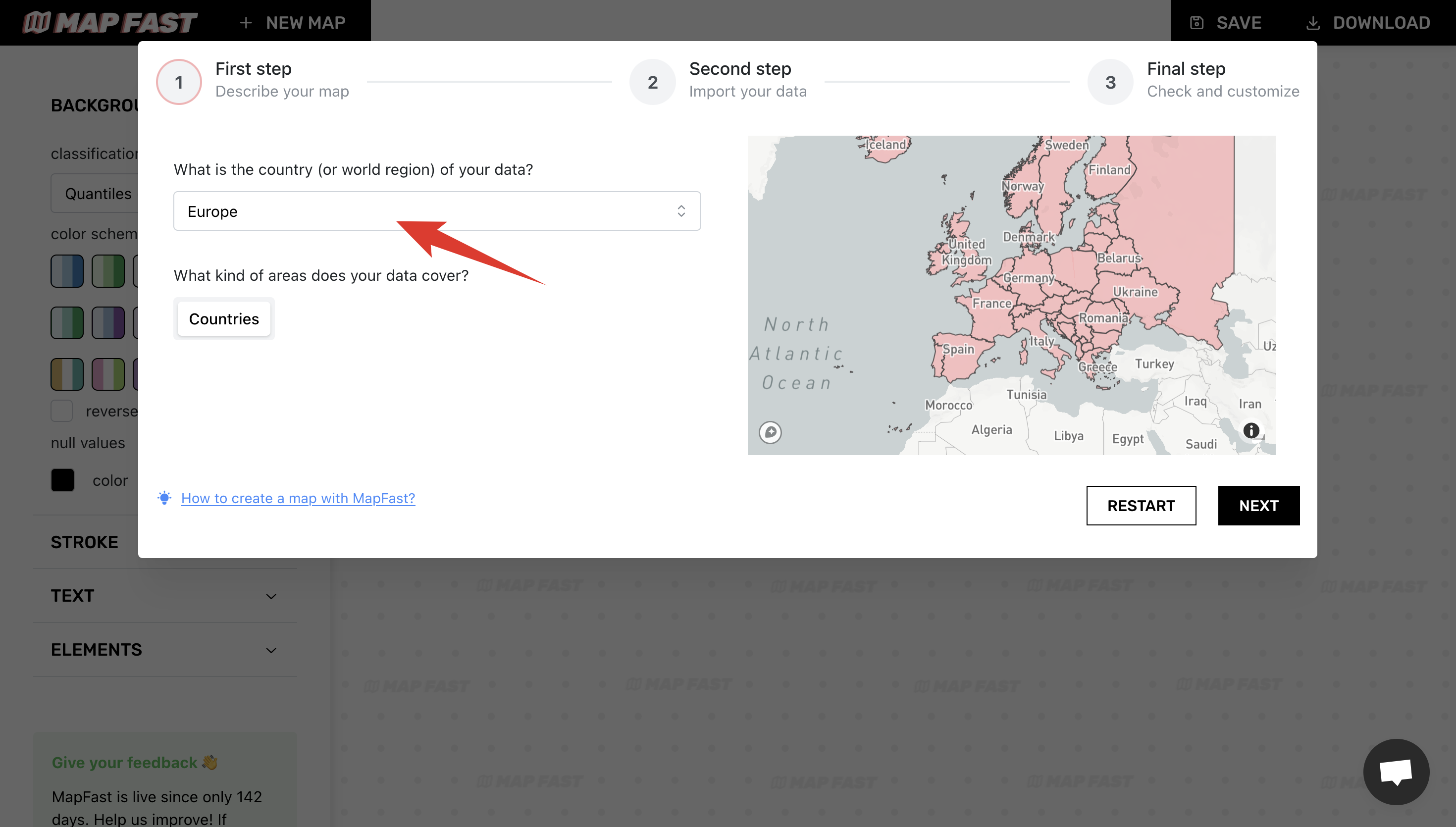Click the Save icon
The width and height of the screenshot is (1456, 827).
1196,22
